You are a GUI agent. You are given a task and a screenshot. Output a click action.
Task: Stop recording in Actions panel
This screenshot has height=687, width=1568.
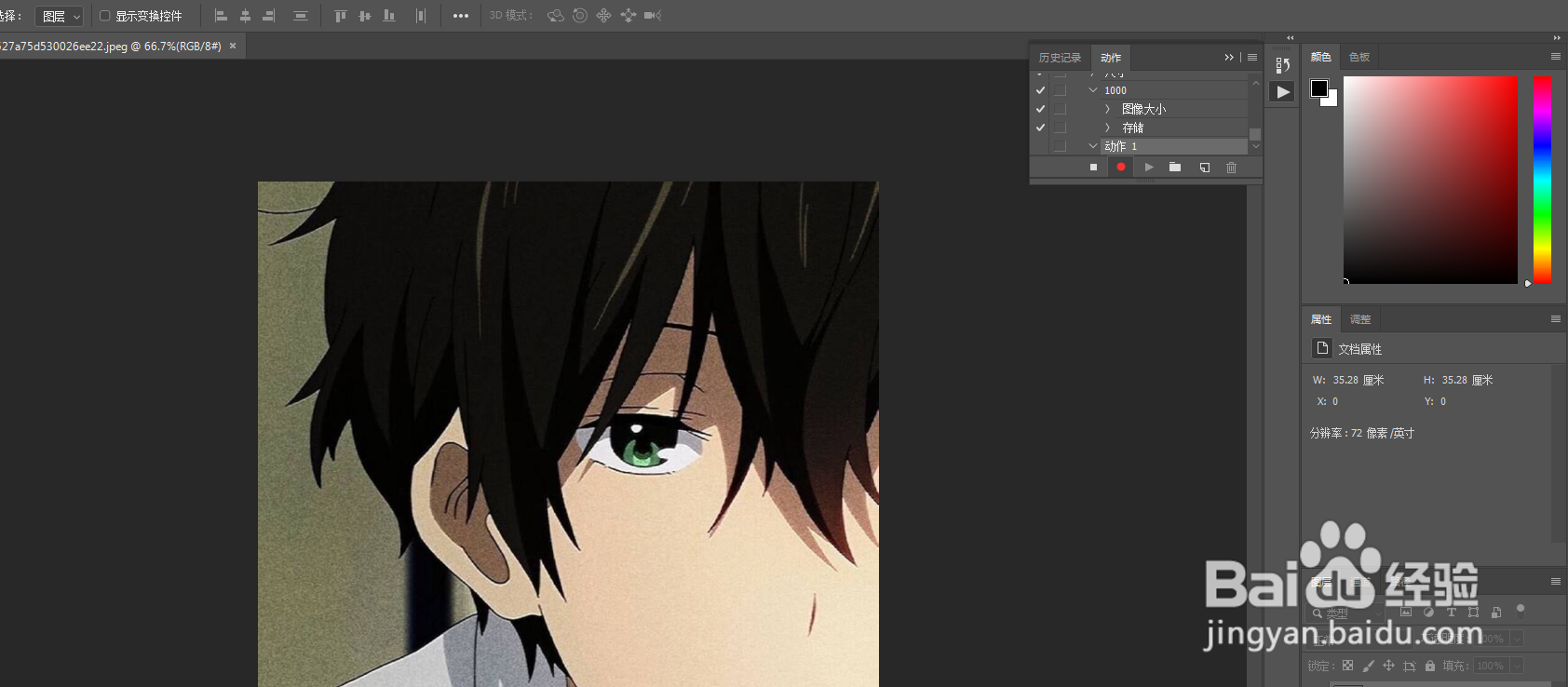(x=1093, y=168)
